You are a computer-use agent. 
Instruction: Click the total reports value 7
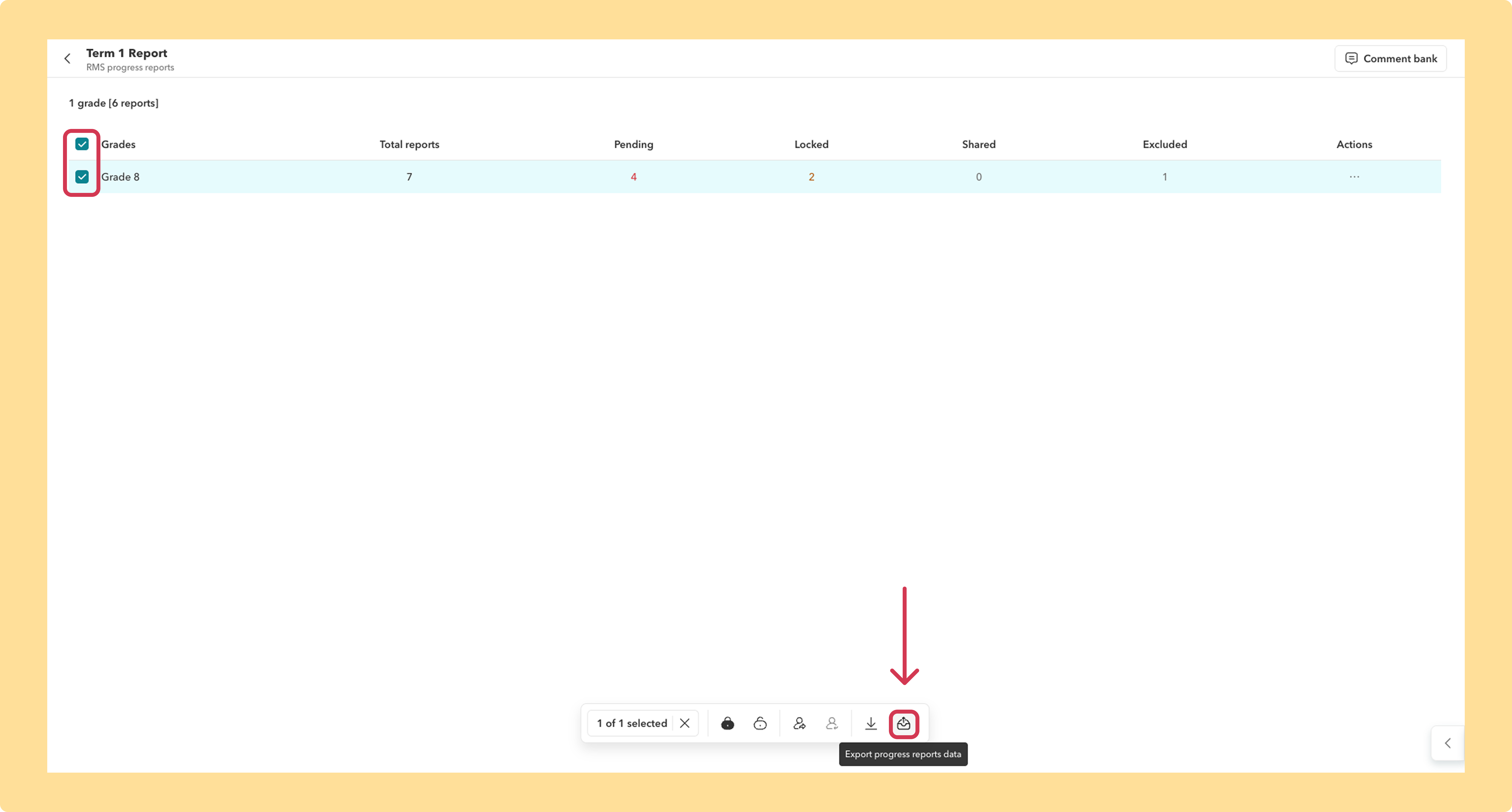point(409,177)
